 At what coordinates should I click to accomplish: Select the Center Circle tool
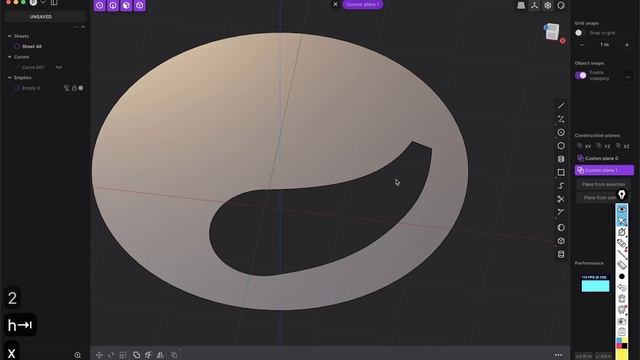[561, 132]
